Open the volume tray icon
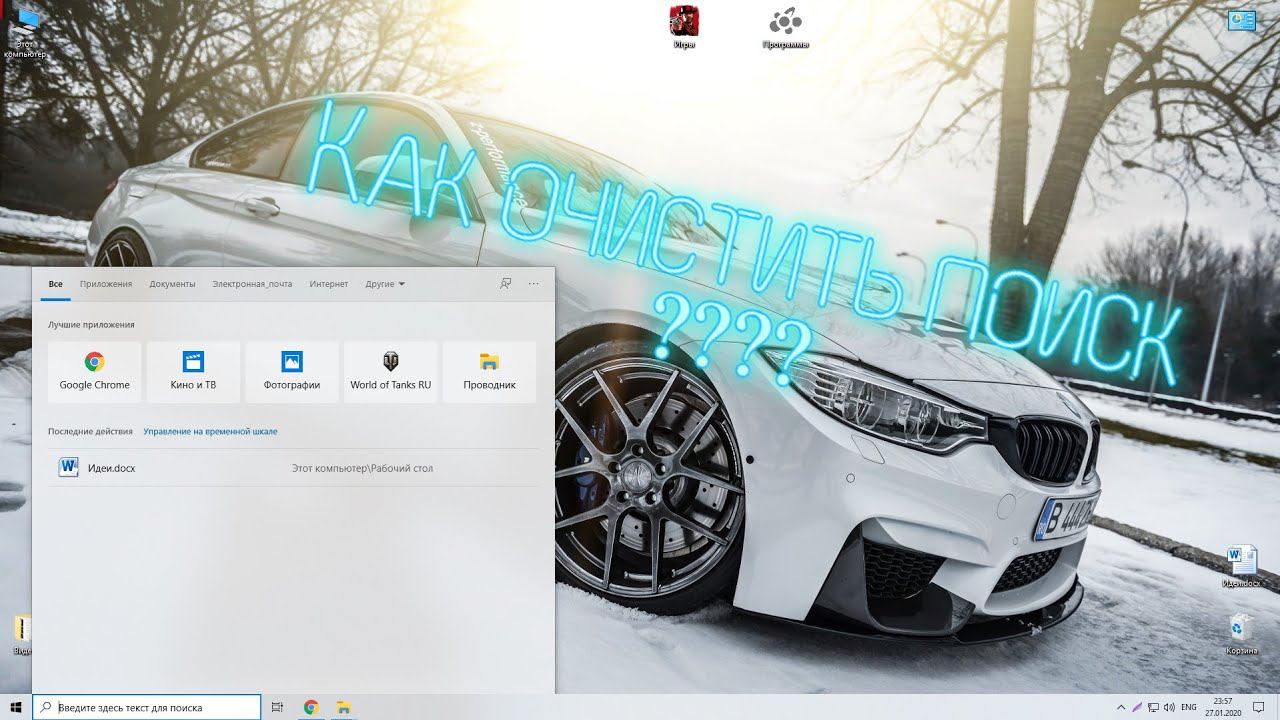 point(1169,707)
